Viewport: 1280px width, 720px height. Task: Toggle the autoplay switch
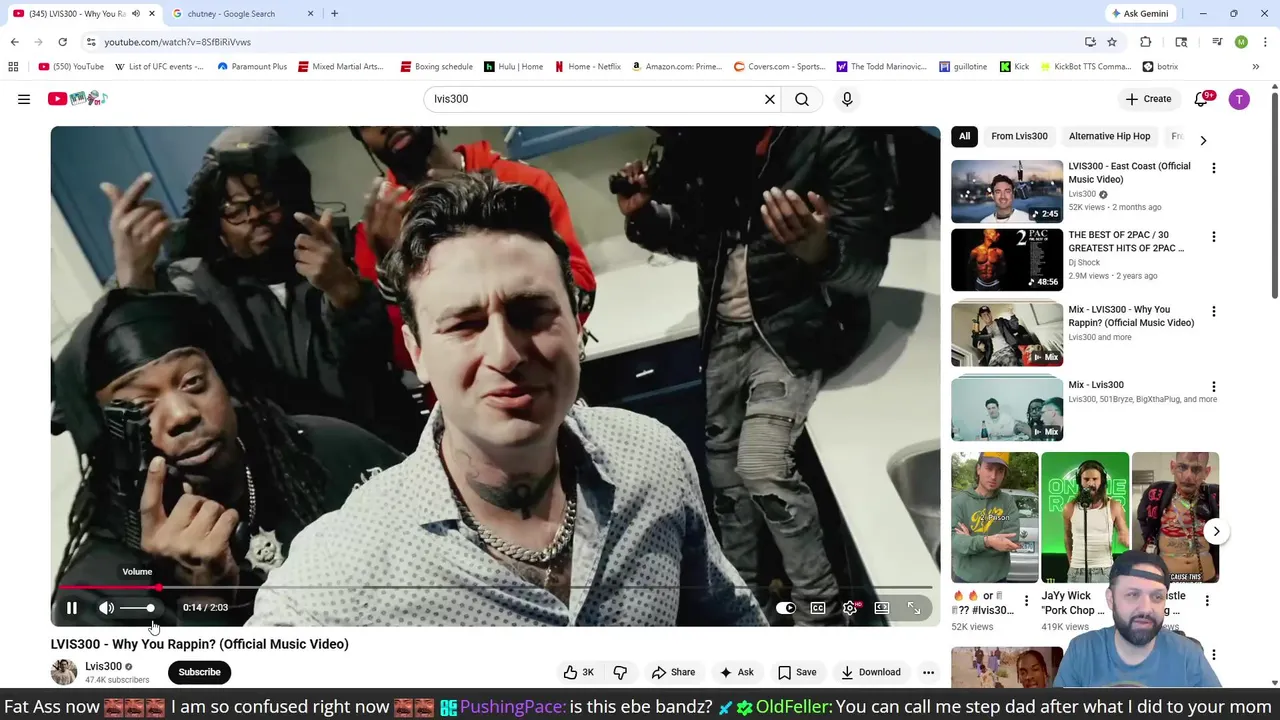pyautogui.click(x=786, y=608)
